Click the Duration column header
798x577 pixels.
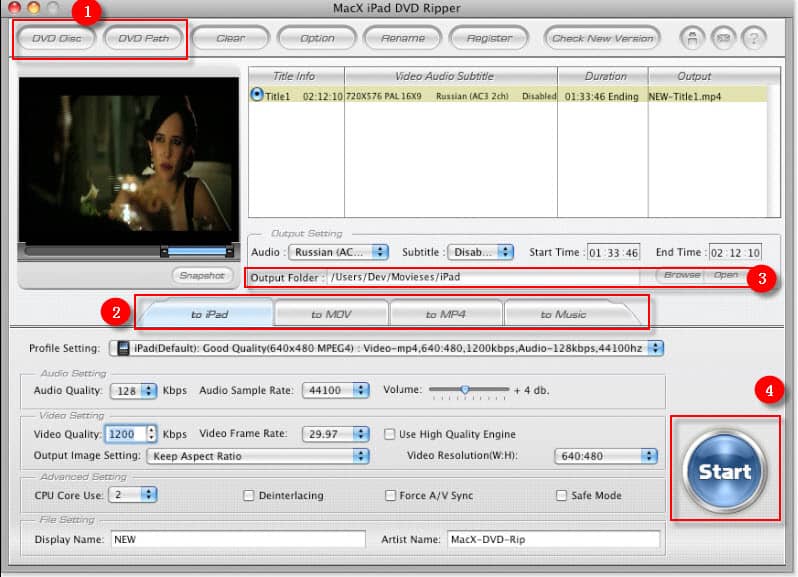coord(603,76)
